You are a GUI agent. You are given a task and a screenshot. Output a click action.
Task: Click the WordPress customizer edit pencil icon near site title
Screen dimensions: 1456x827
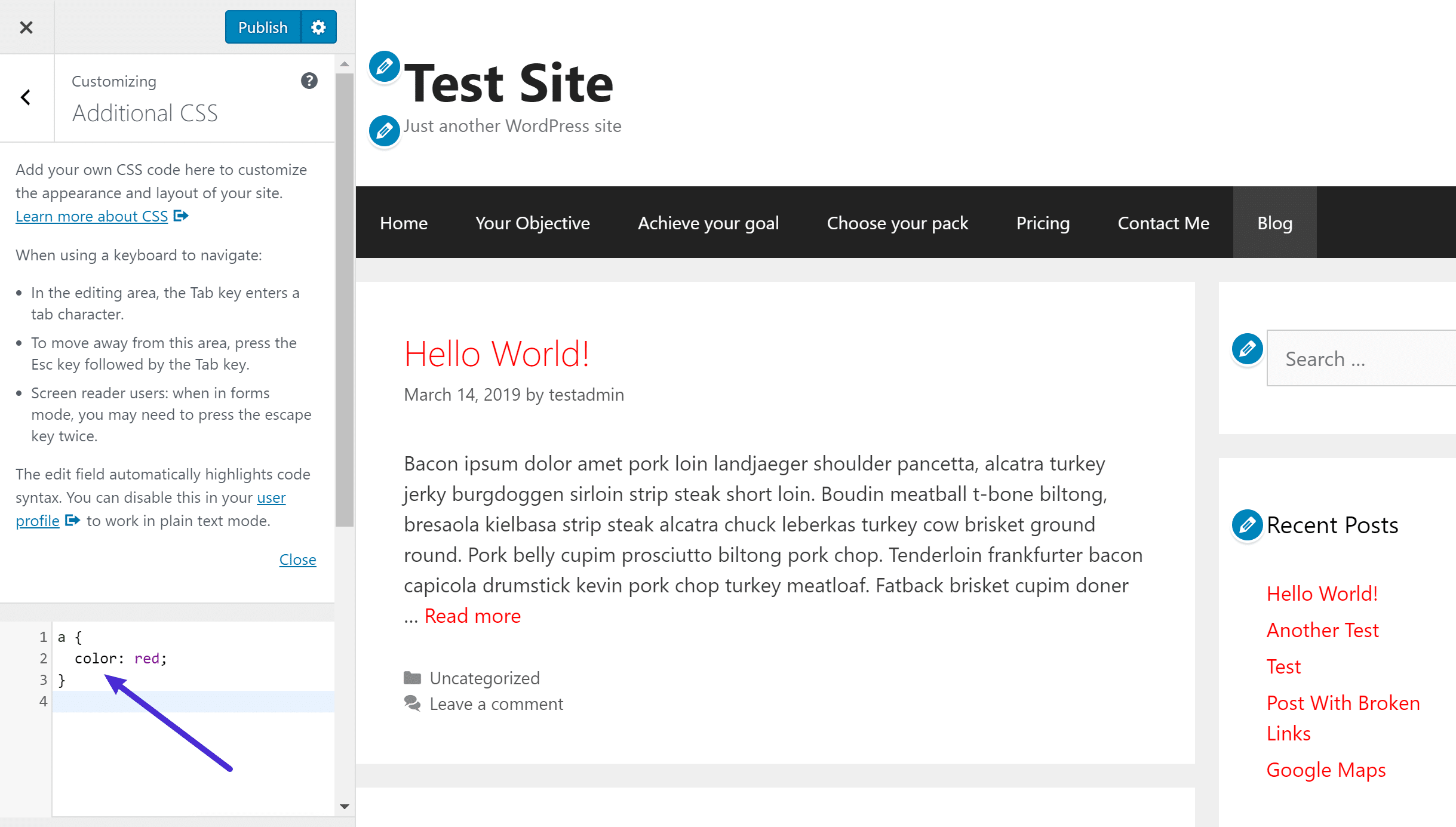(384, 68)
